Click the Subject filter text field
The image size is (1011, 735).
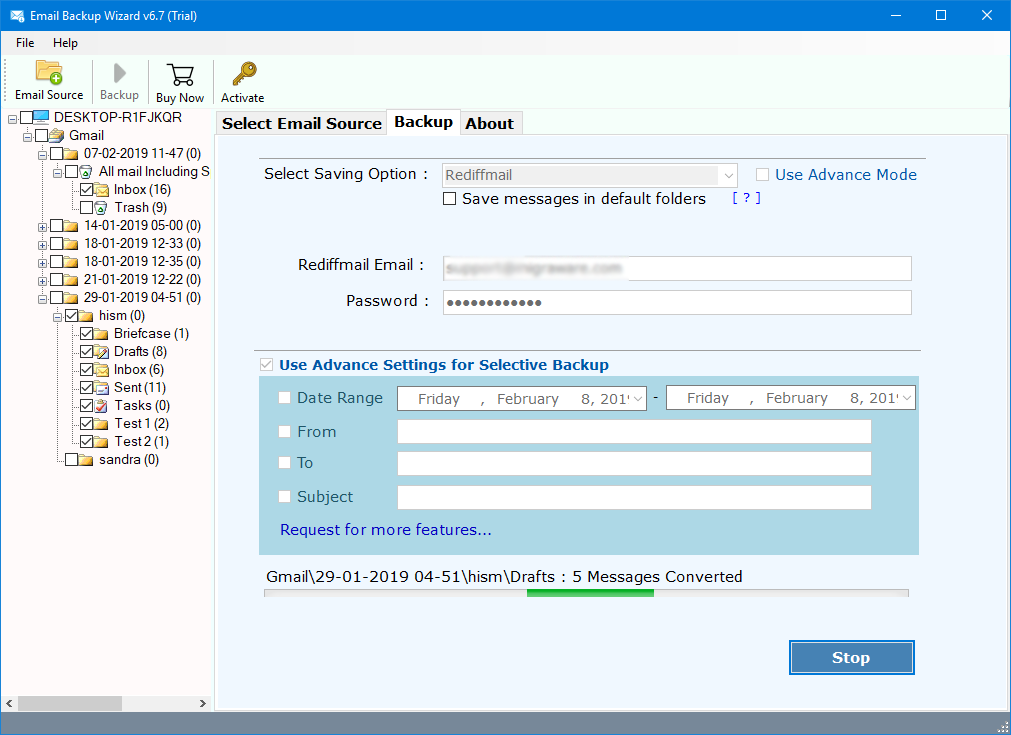point(634,497)
